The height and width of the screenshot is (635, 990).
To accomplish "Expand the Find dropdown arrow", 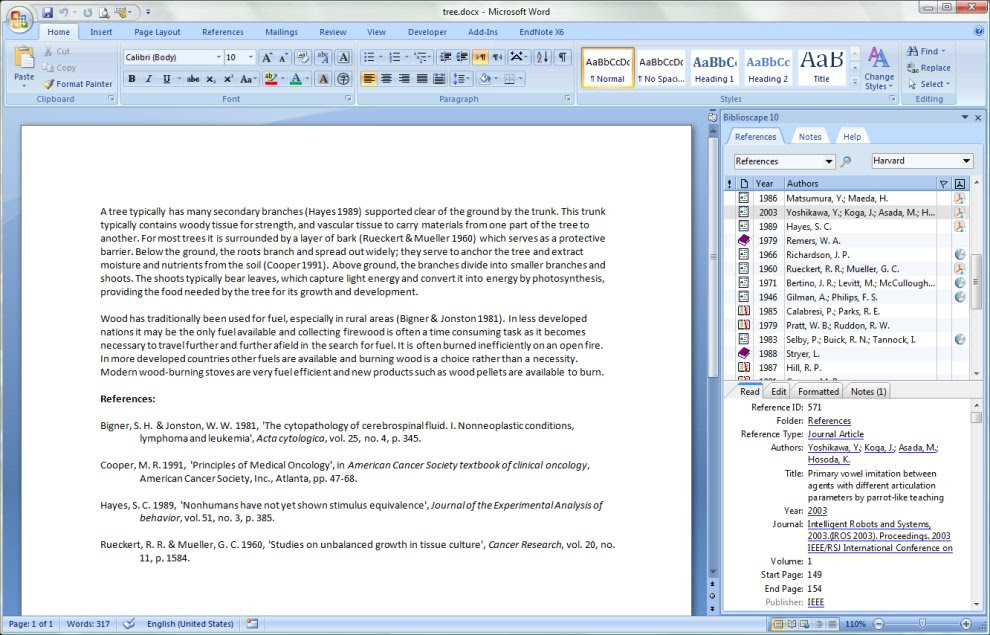I will click(x=943, y=51).
